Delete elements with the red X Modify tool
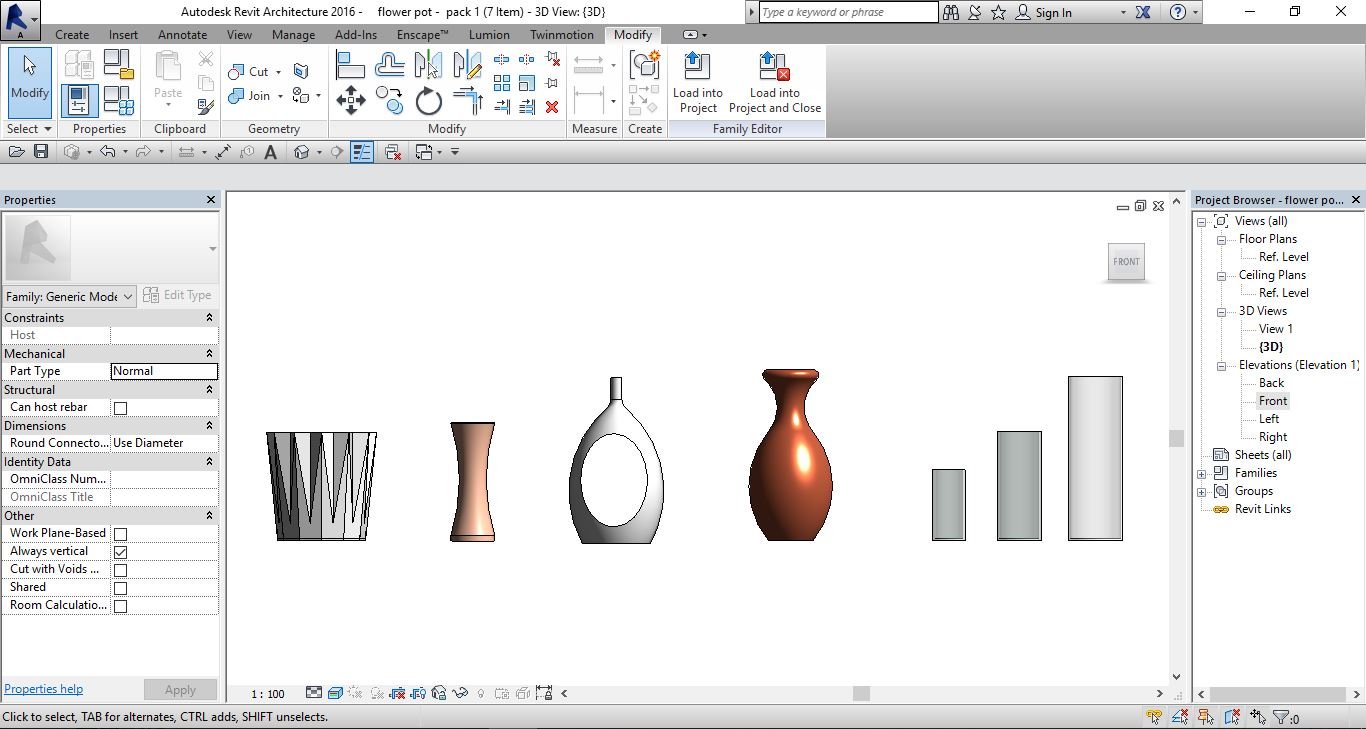This screenshot has width=1366, height=729. tap(552, 106)
